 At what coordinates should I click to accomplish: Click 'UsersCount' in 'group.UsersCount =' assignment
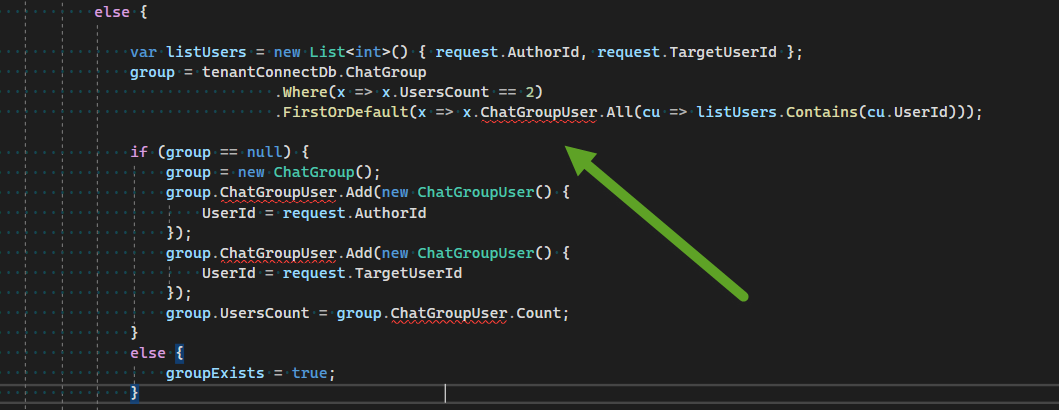pos(264,313)
